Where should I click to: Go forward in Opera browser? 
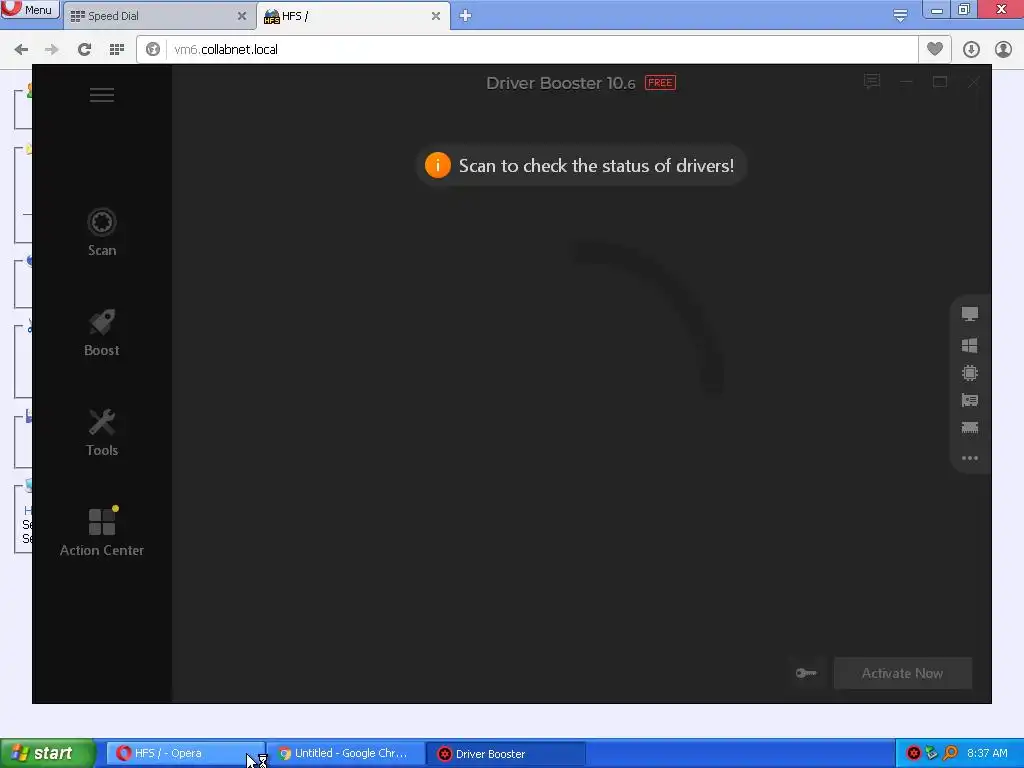pyautogui.click(x=52, y=50)
